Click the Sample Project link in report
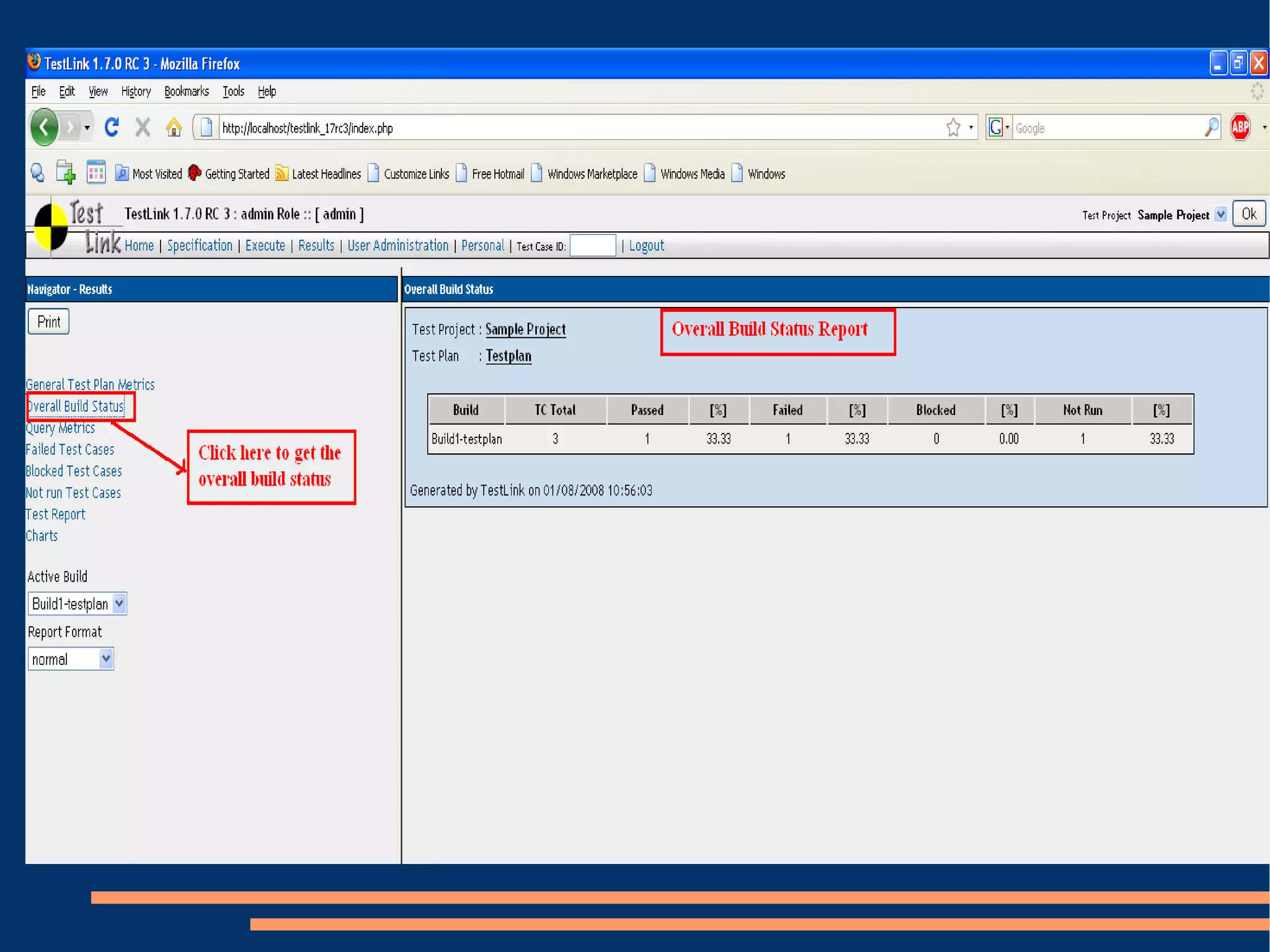Viewport: 1270px width, 952px height. [x=525, y=329]
